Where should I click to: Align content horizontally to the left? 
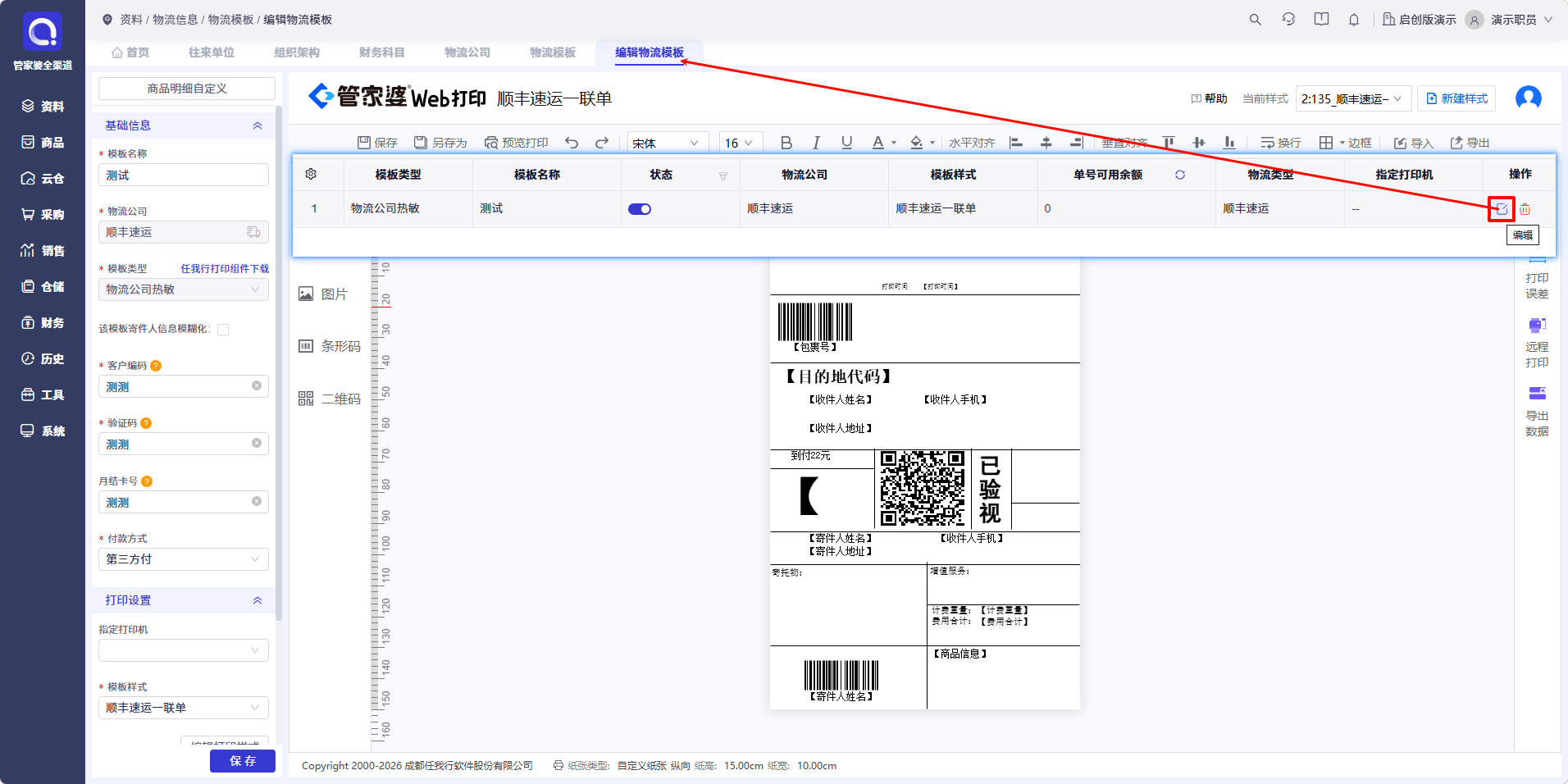1016,143
